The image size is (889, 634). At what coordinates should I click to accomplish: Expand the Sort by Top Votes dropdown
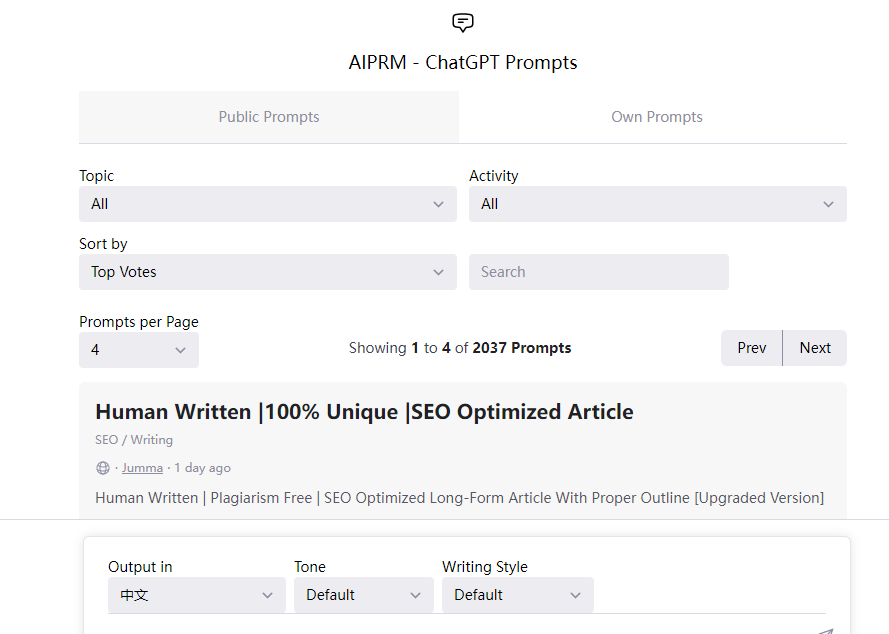pos(268,272)
